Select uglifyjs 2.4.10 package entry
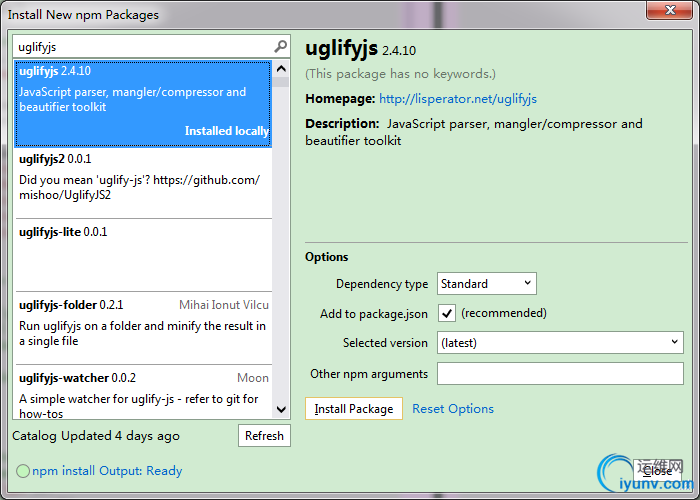 pos(143,104)
